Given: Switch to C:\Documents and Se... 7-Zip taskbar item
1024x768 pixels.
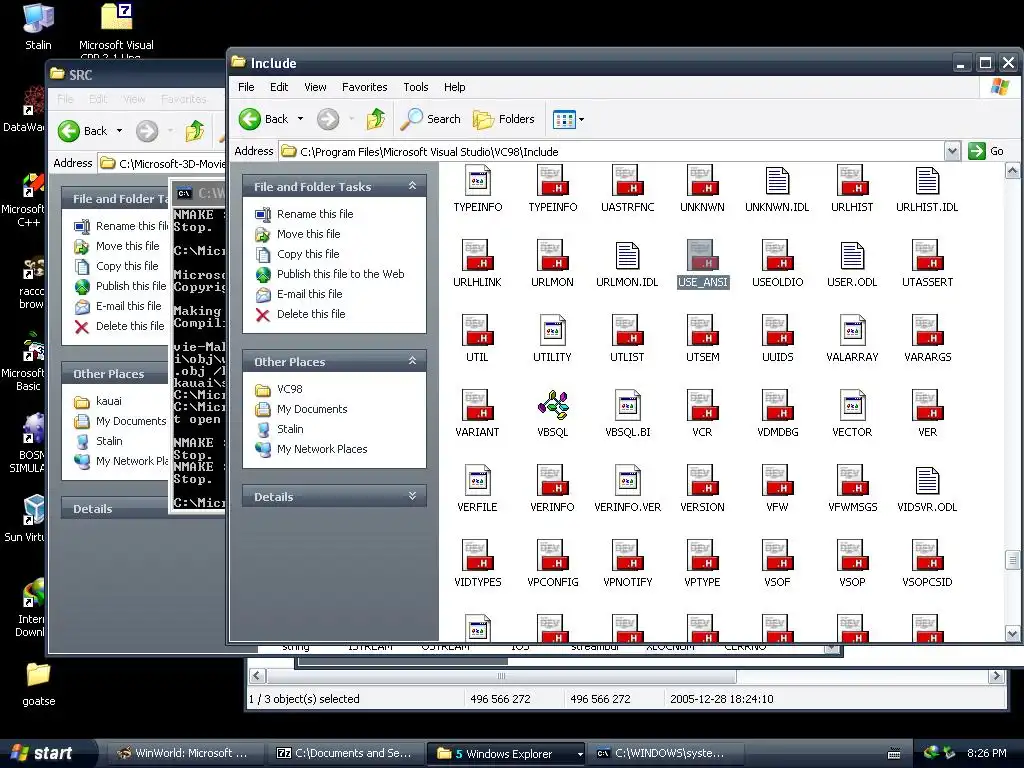Looking at the screenshot, I should pyautogui.click(x=346, y=754).
